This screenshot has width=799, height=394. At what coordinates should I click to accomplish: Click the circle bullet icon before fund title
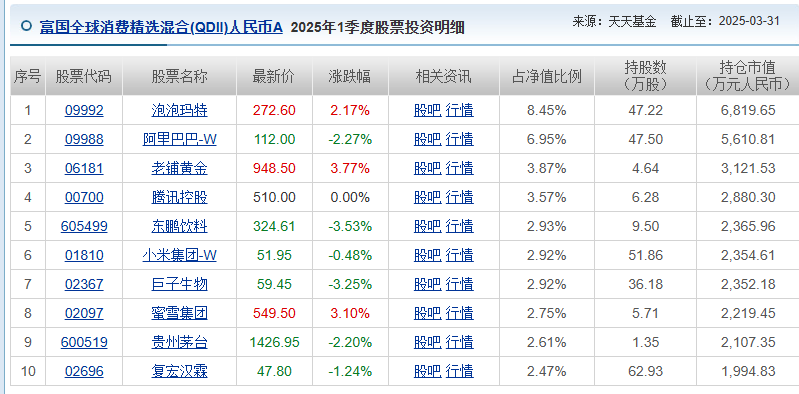(26, 26)
